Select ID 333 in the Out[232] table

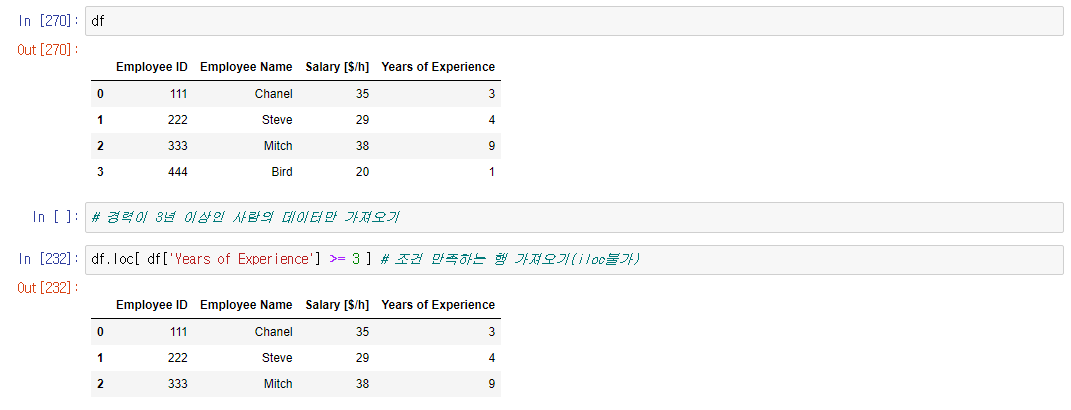tap(178, 384)
